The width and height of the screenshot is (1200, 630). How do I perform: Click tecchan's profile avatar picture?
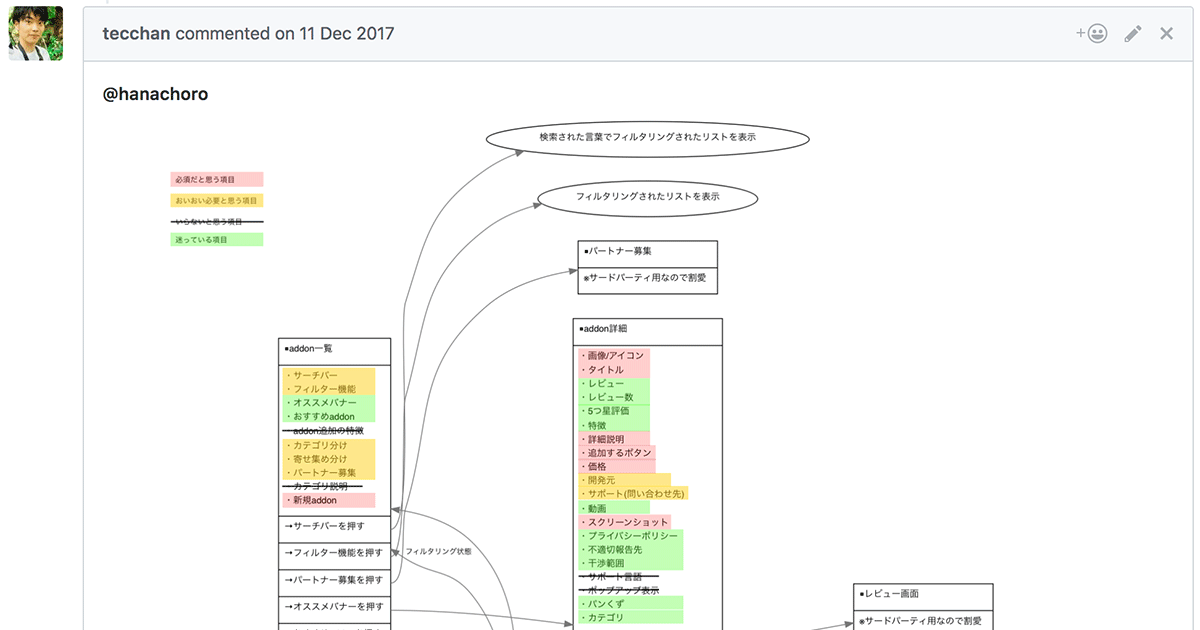tap(36, 34)
